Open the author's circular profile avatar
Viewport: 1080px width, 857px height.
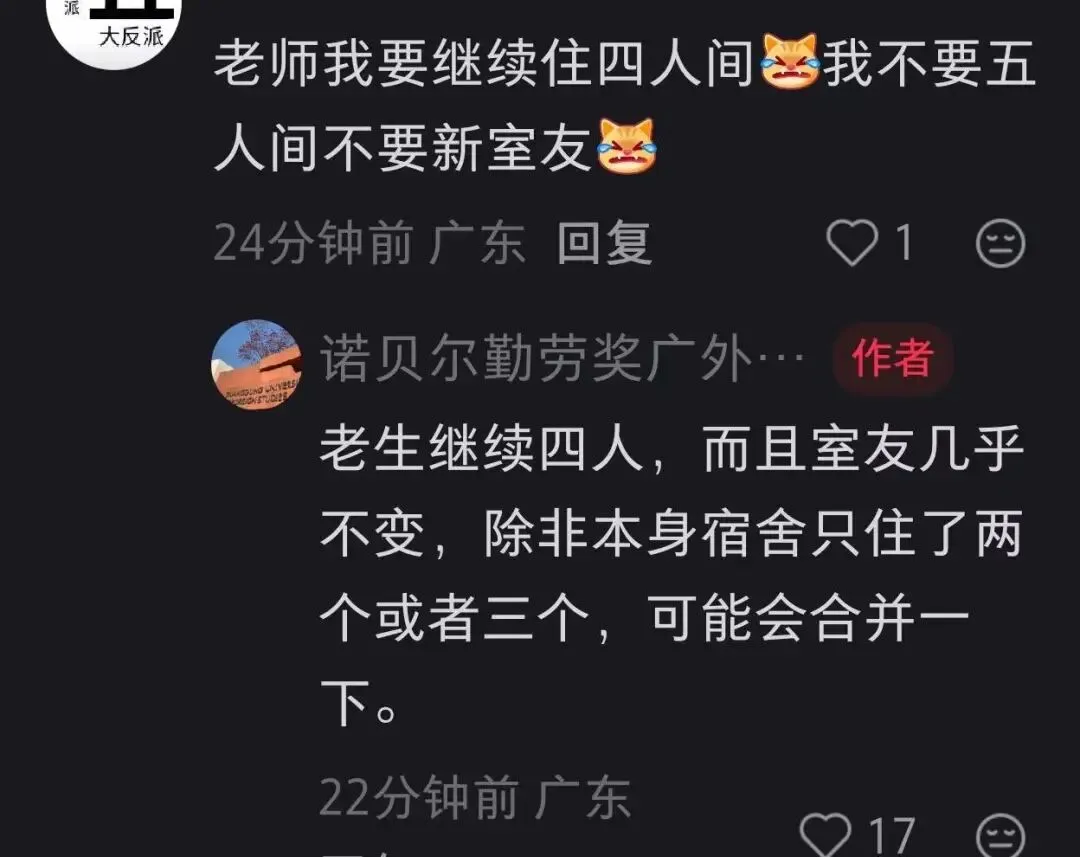click(256, 364)
